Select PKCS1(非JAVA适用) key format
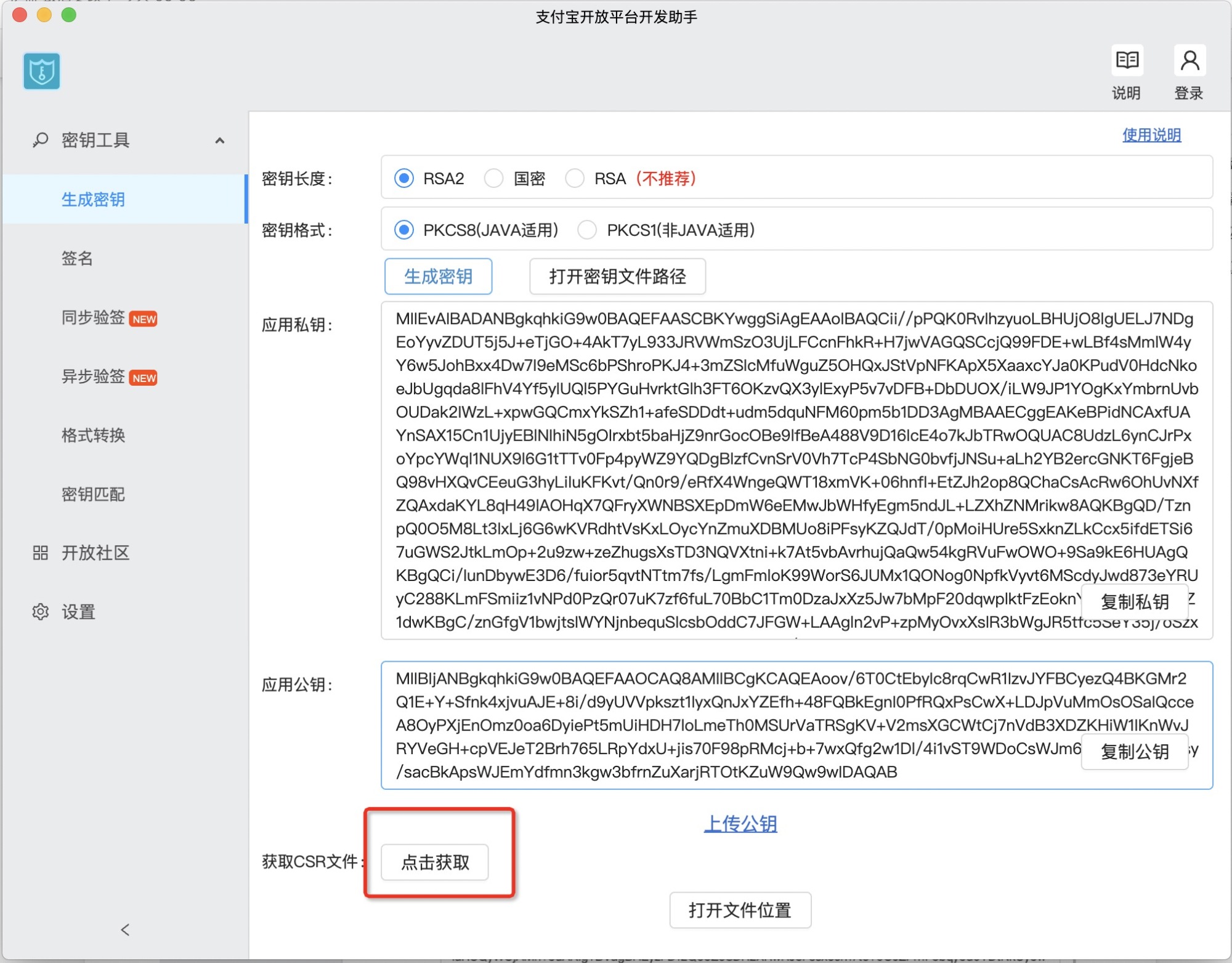This screenshot has height=963, width=1232. [x=586, y=230]
